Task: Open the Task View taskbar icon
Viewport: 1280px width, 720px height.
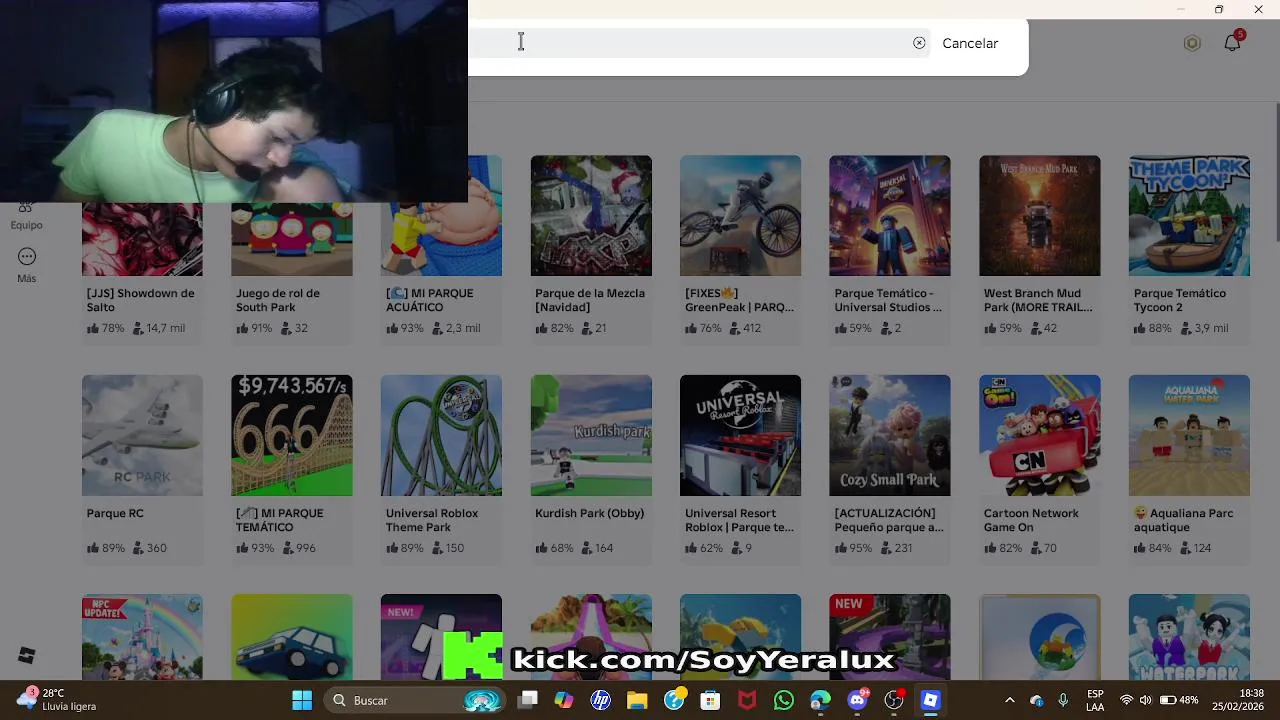Action: [528, 700]
